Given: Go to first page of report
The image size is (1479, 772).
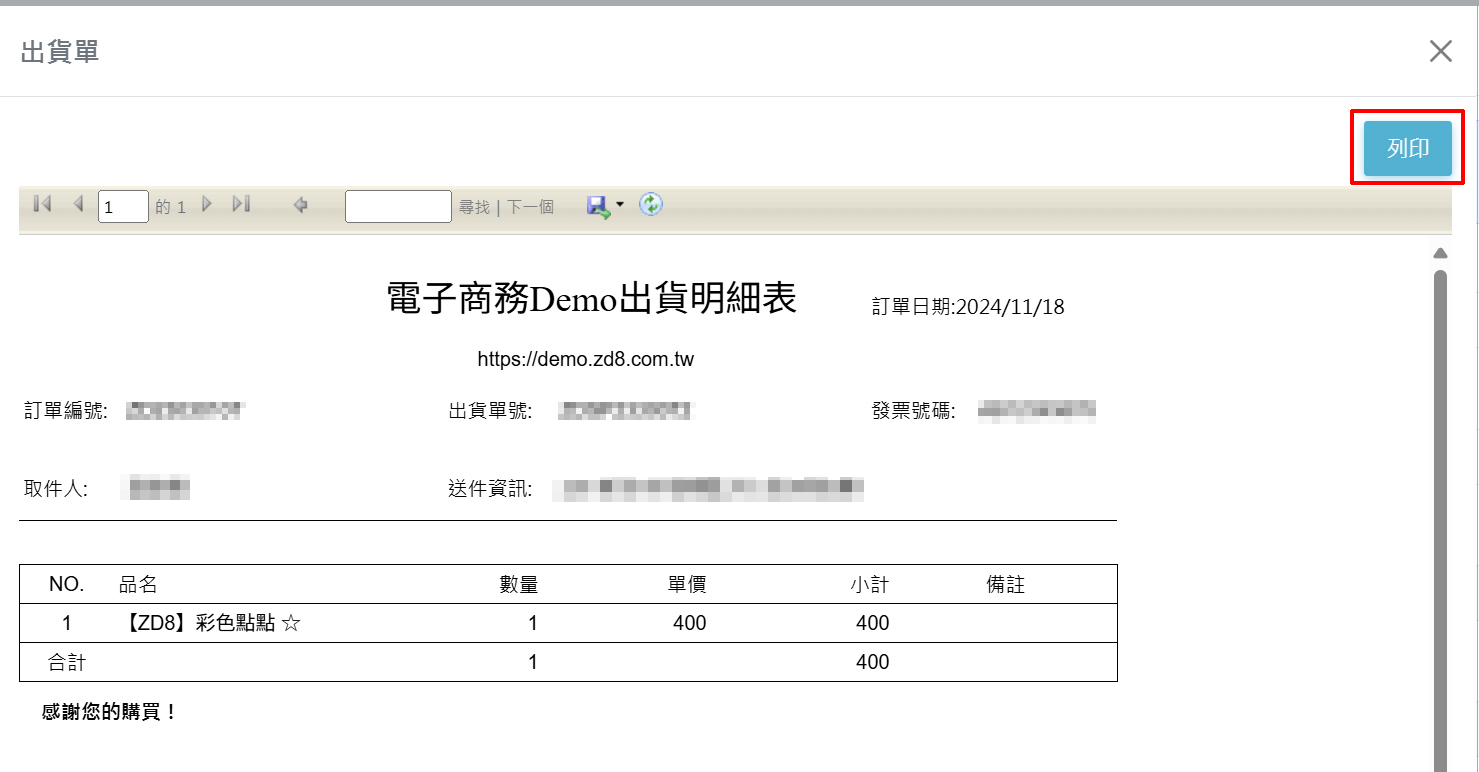Looking at the screenshot, I should point(42,204).
